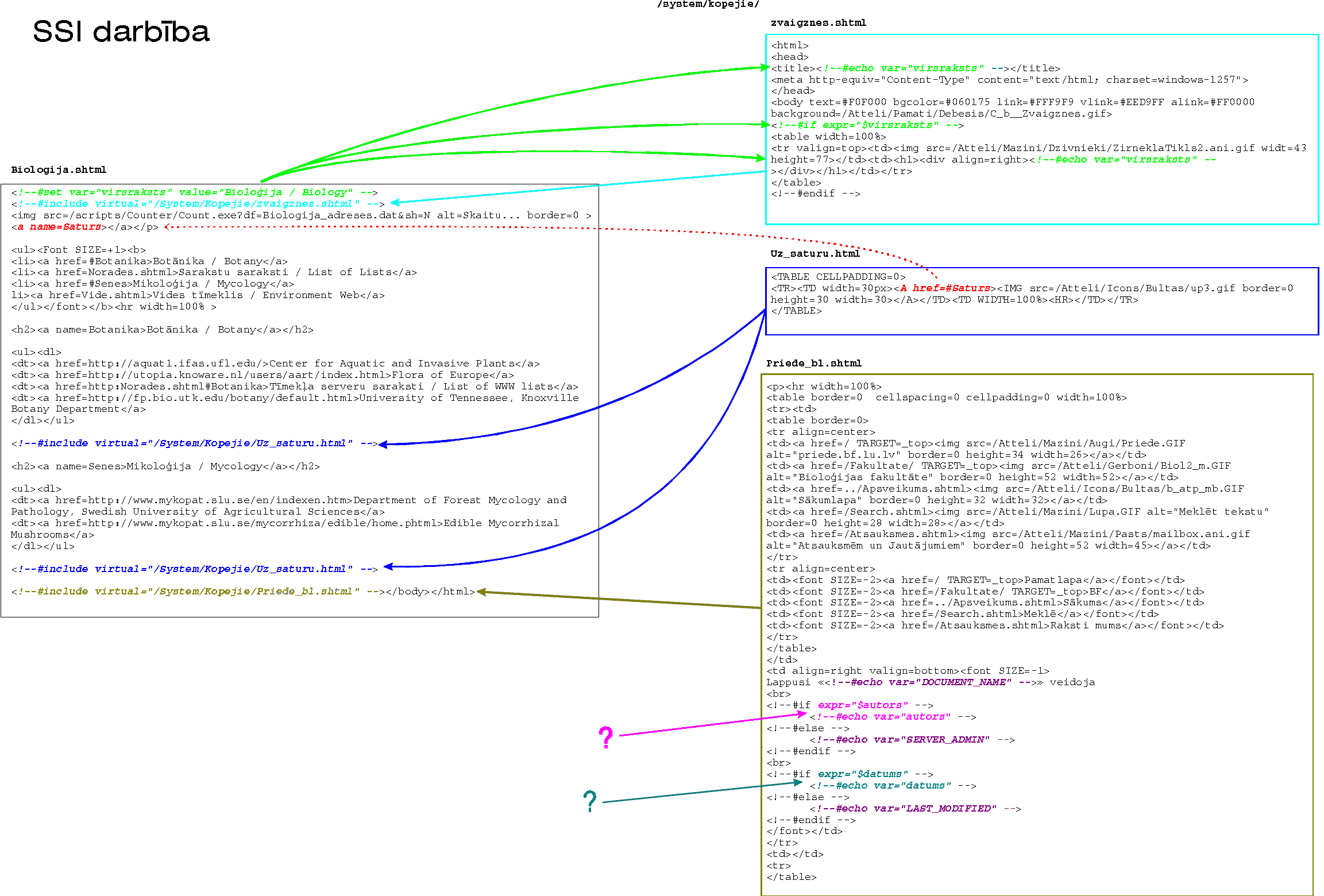Click the cyan include zvaigznes.shtml directive
This screenshot has width=1324, height=896.
(198, 203)
